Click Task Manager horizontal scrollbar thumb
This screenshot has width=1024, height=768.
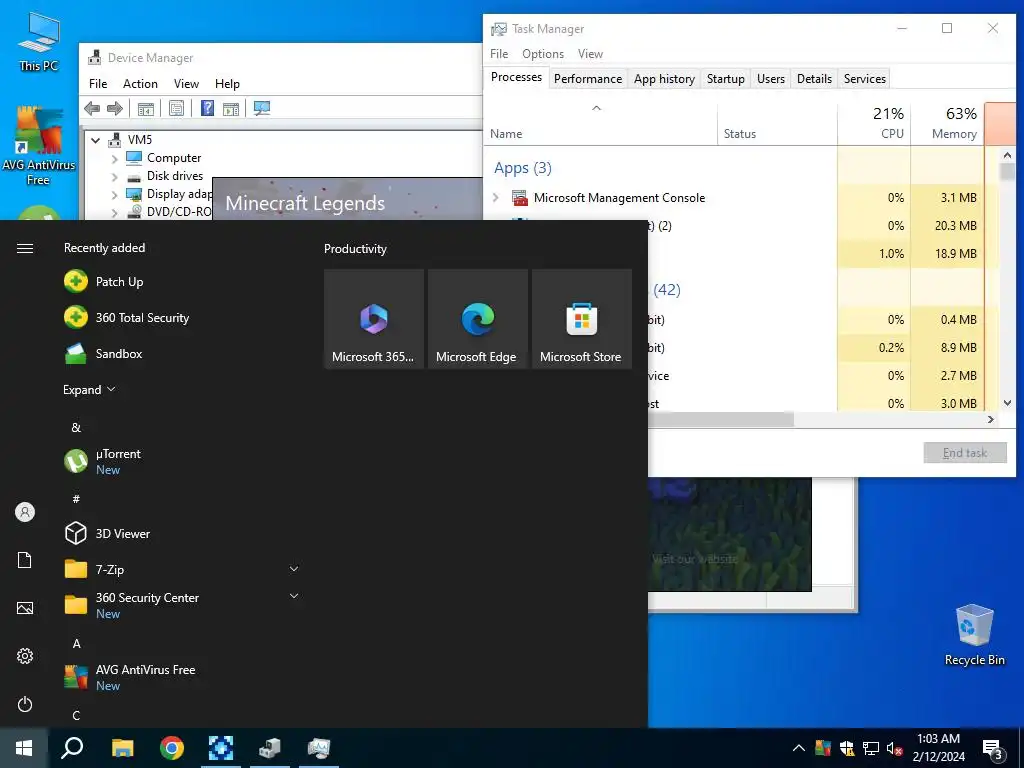coord(721,419)
